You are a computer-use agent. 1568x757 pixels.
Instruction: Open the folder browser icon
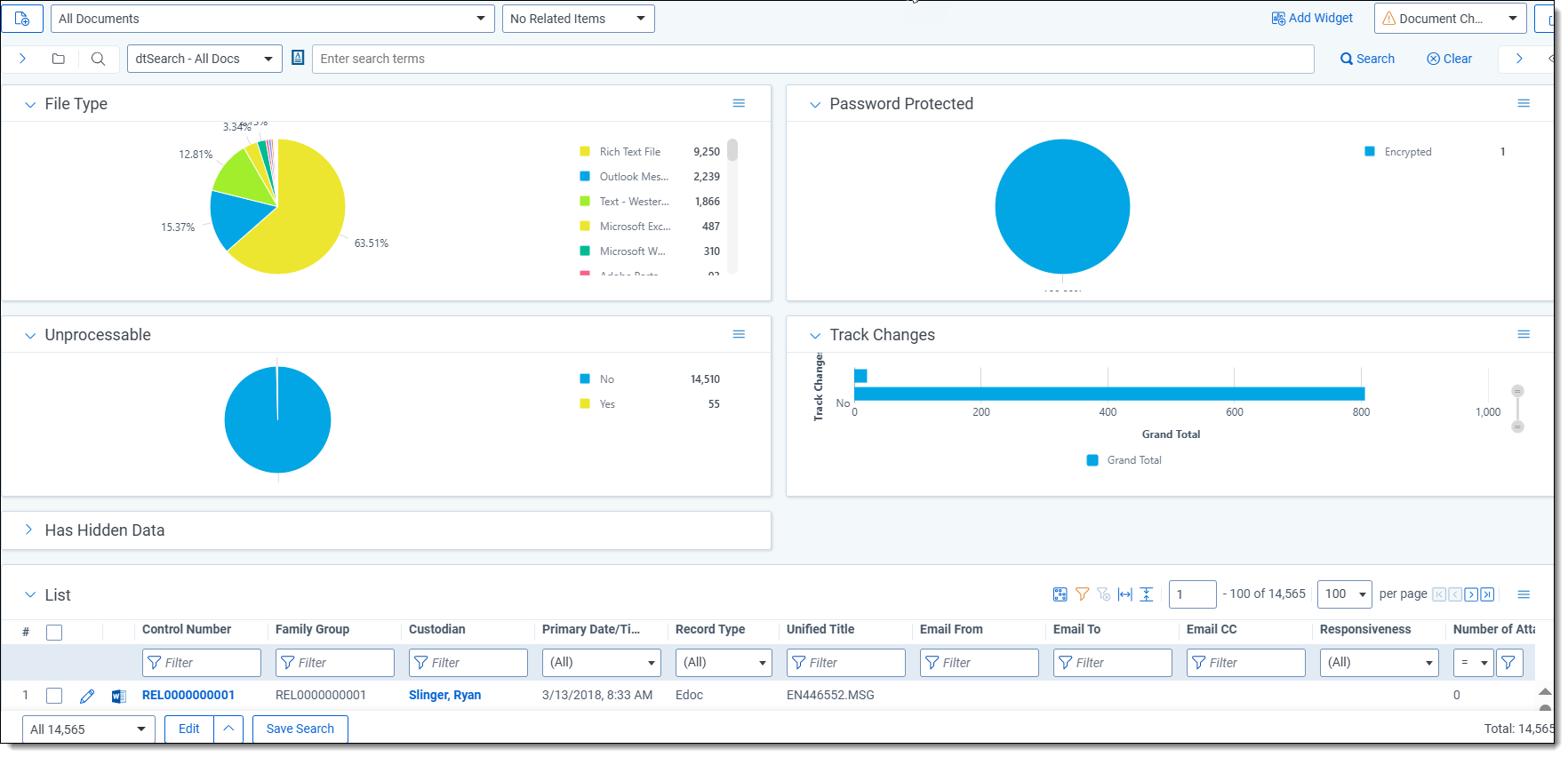pyautogui.click(x=59, y=59)
